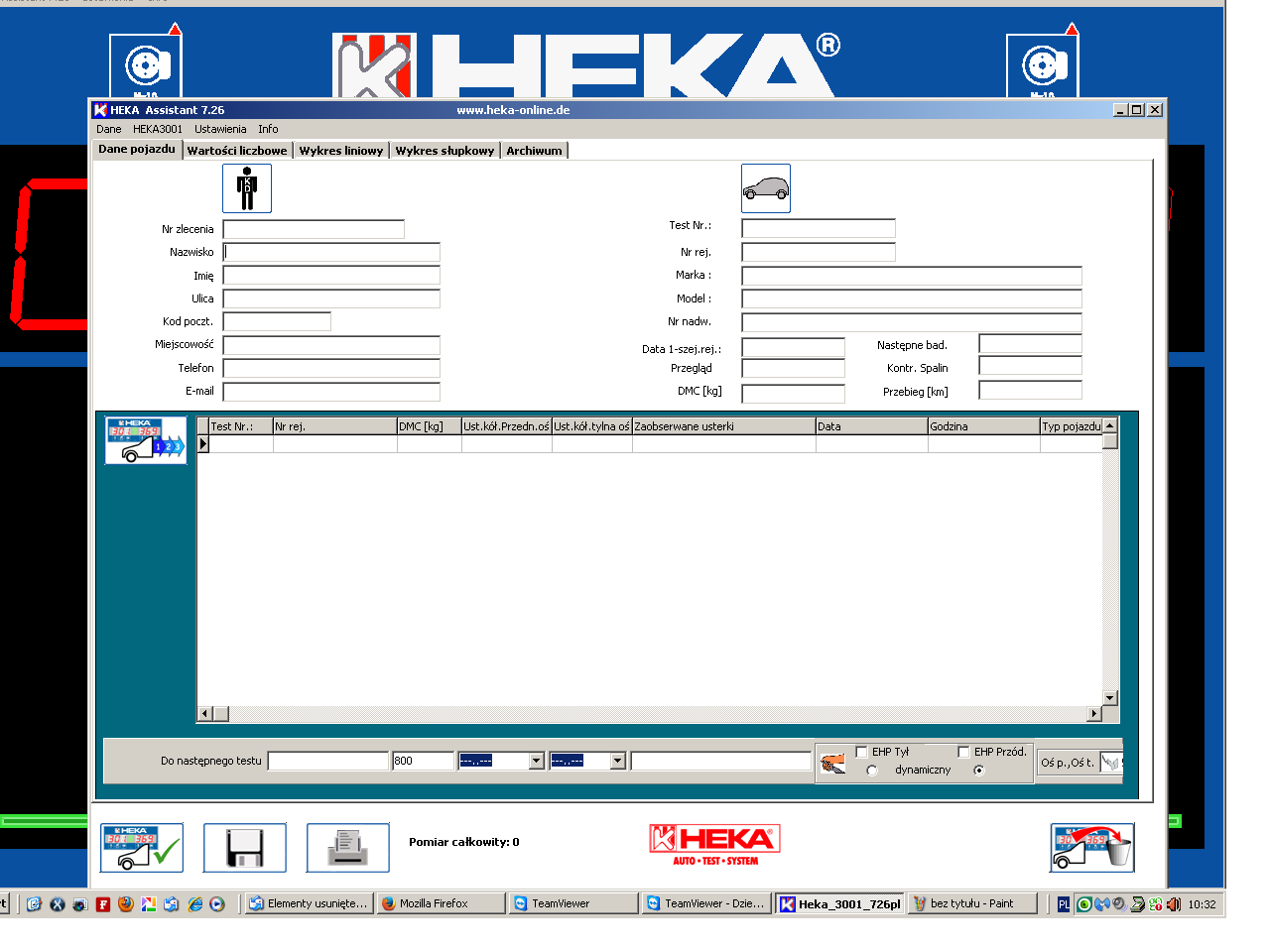Click the Zaobserwane usterki column header
The width and height of the screenshot is (1270, 952).
coord(723,426)
